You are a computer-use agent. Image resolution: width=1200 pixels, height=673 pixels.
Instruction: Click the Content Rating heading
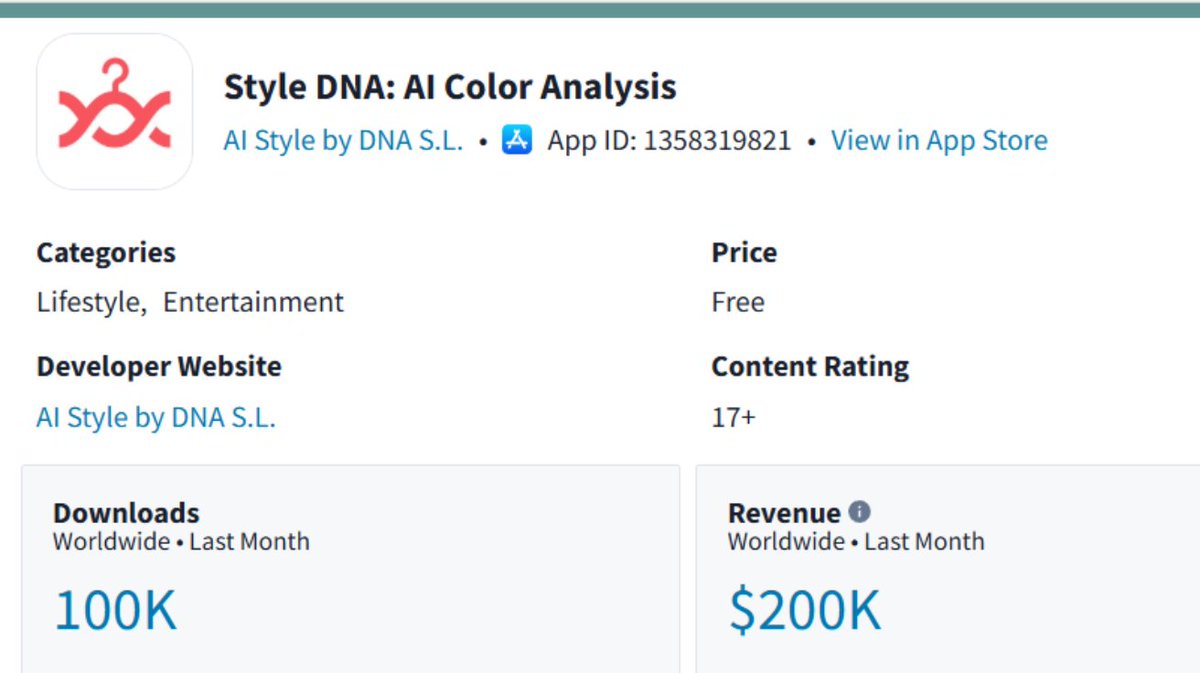810,367
